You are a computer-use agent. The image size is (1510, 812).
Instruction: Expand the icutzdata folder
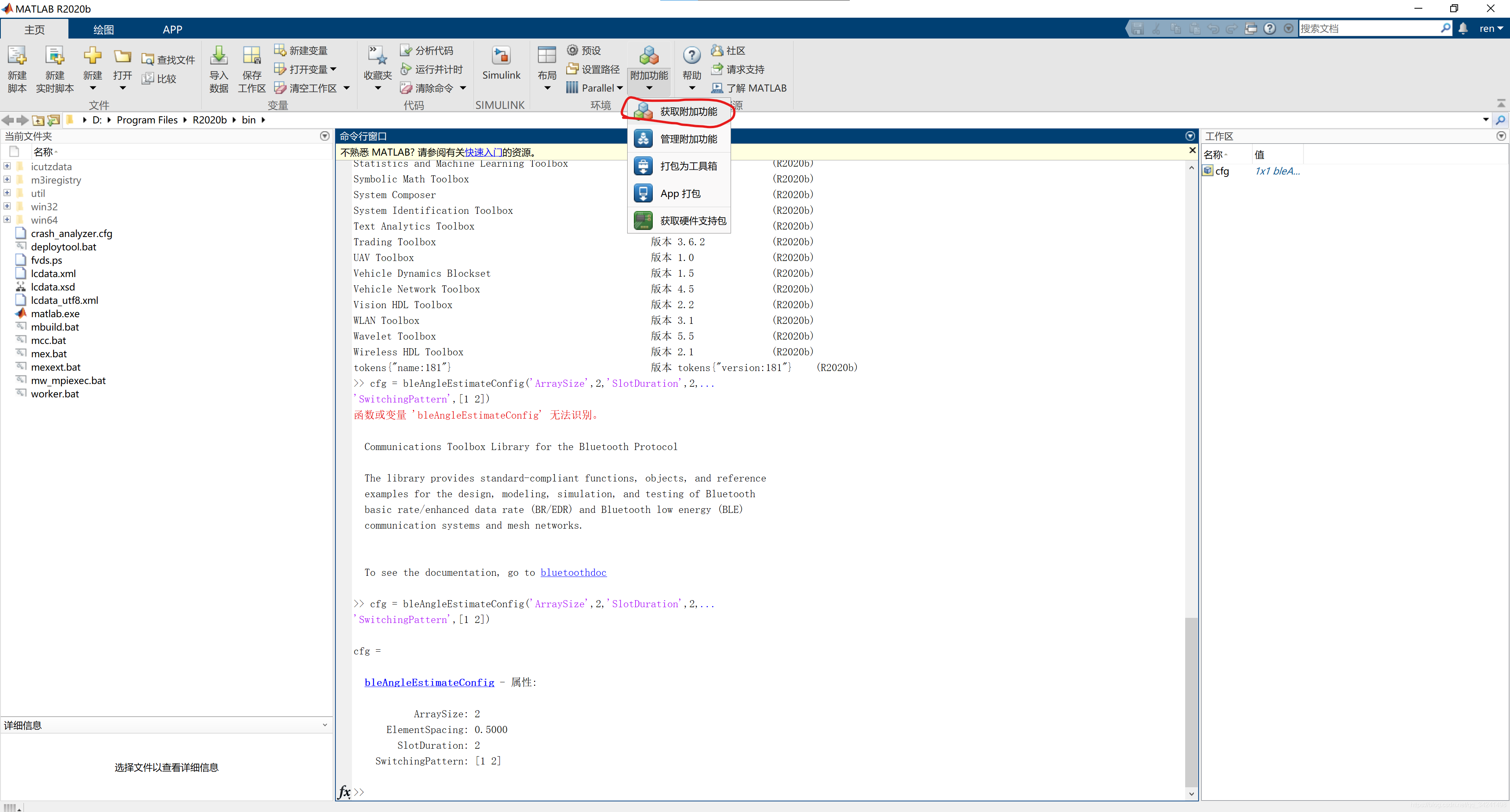(x=7, y=166)
